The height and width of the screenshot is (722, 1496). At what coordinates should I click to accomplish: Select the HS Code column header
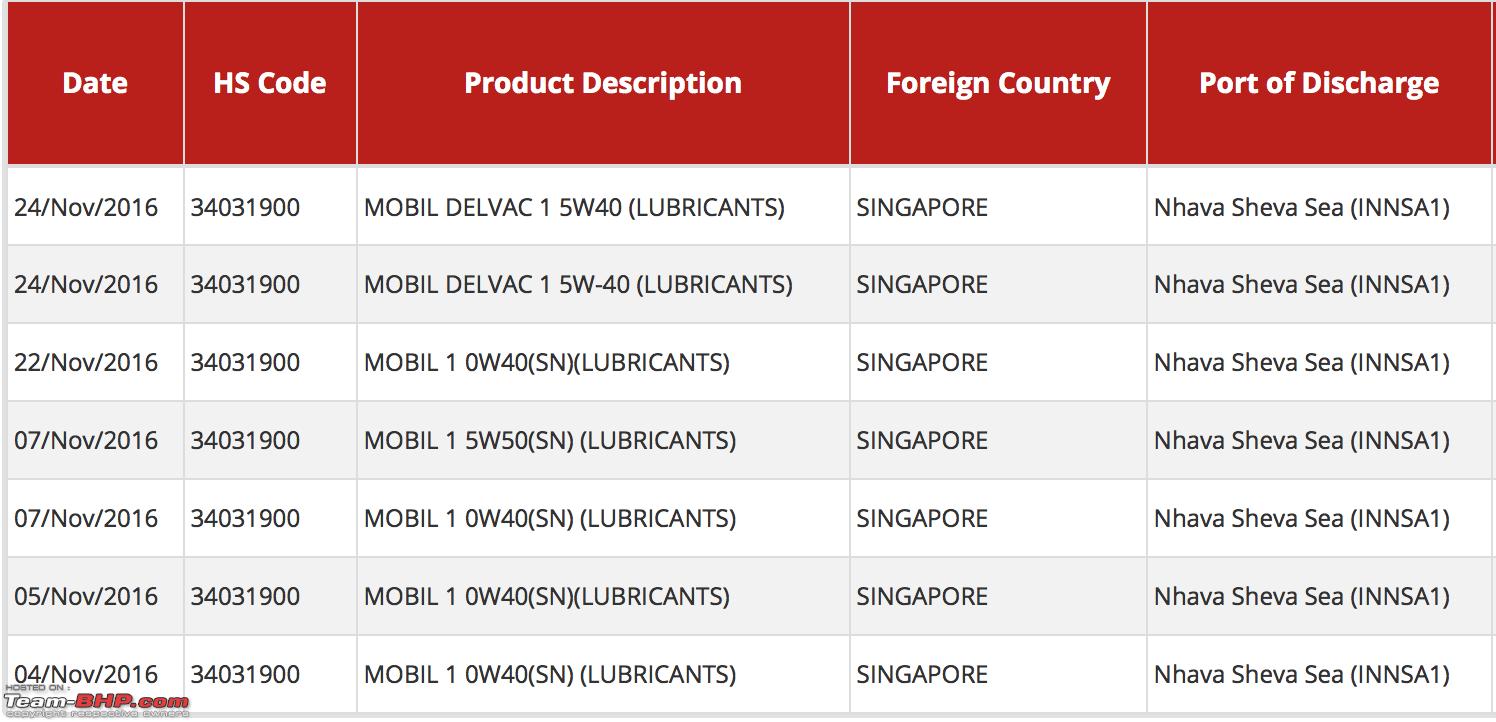270,83
